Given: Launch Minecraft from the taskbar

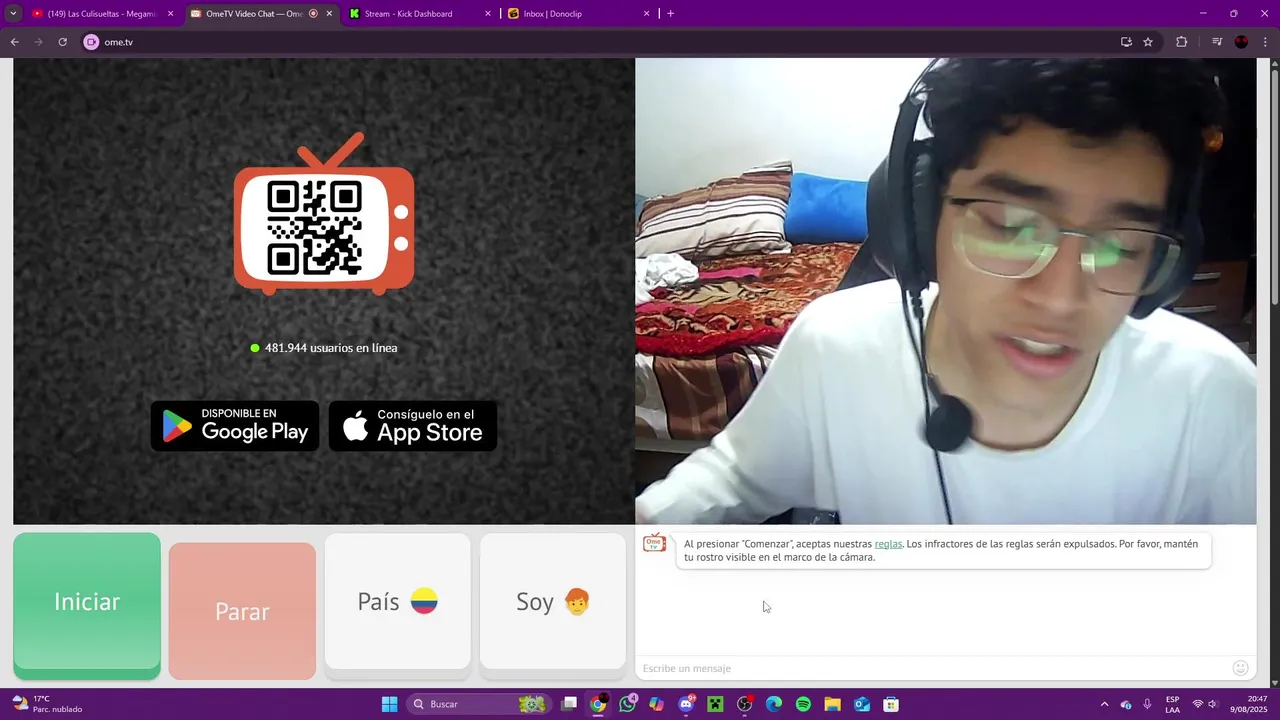Looking at the screenshot, I should (x=715, y=704).
